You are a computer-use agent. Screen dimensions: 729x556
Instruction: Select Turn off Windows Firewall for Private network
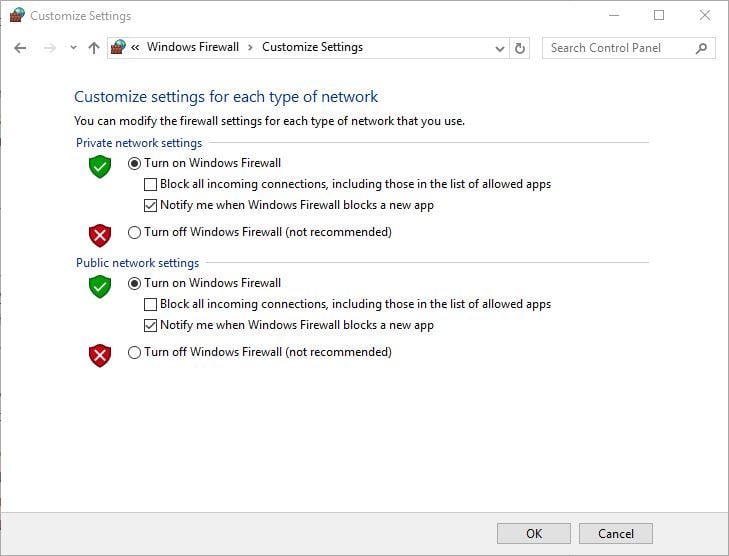[x=135, y=233]
